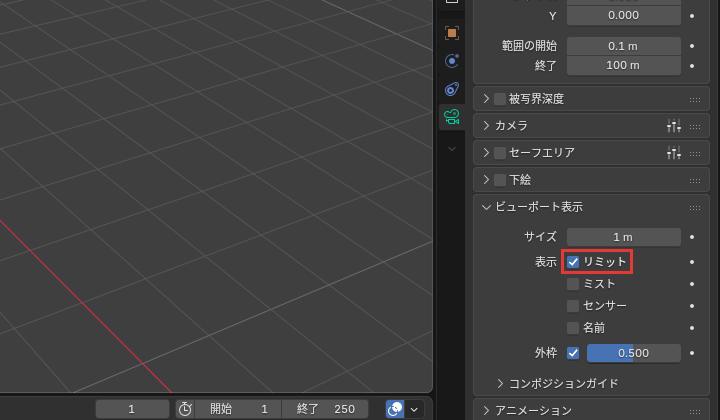Click the 外枠 0.500 slider
The image size is (720, 420).
634,353
